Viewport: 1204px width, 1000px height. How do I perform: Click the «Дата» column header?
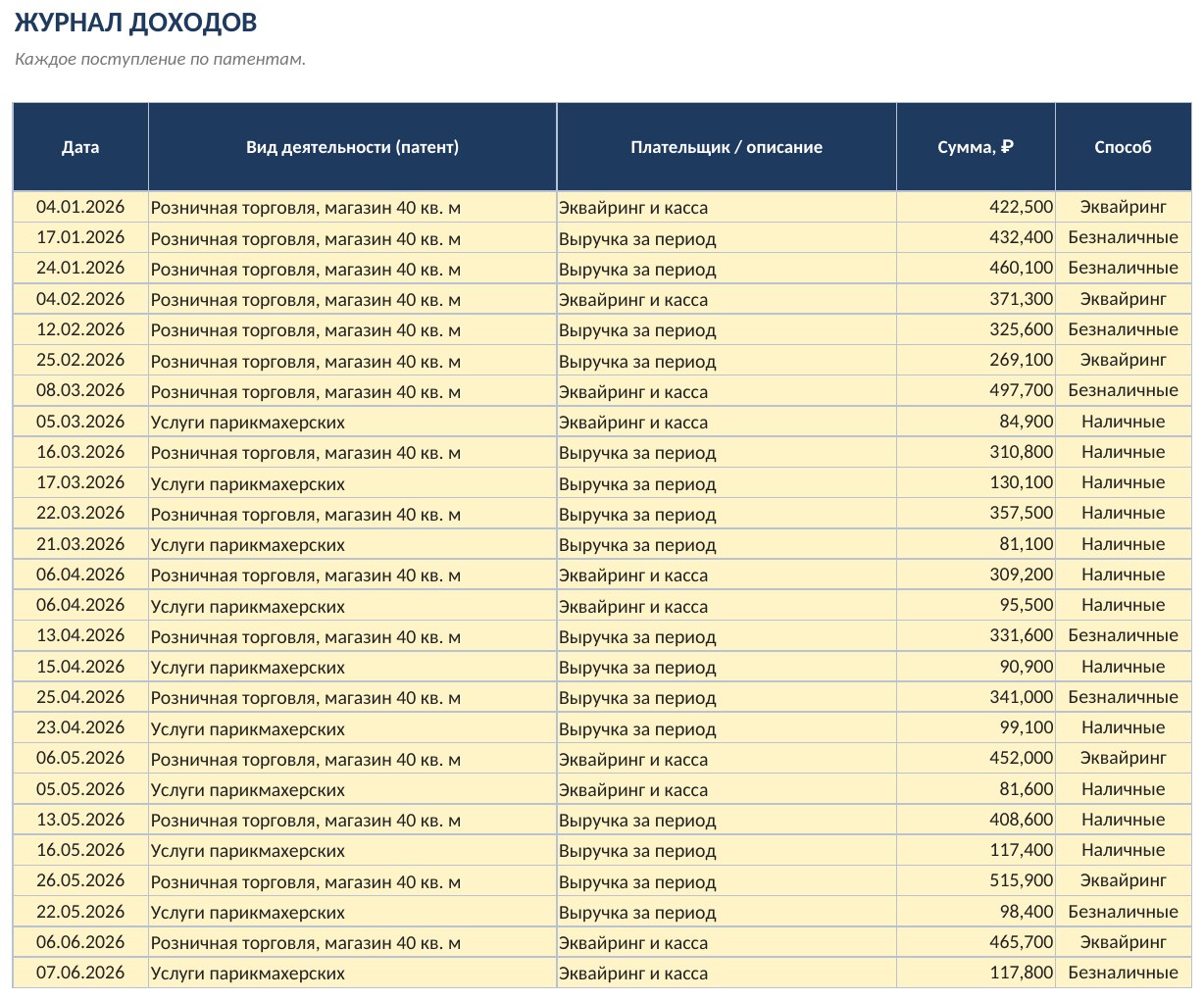(80, 147)
